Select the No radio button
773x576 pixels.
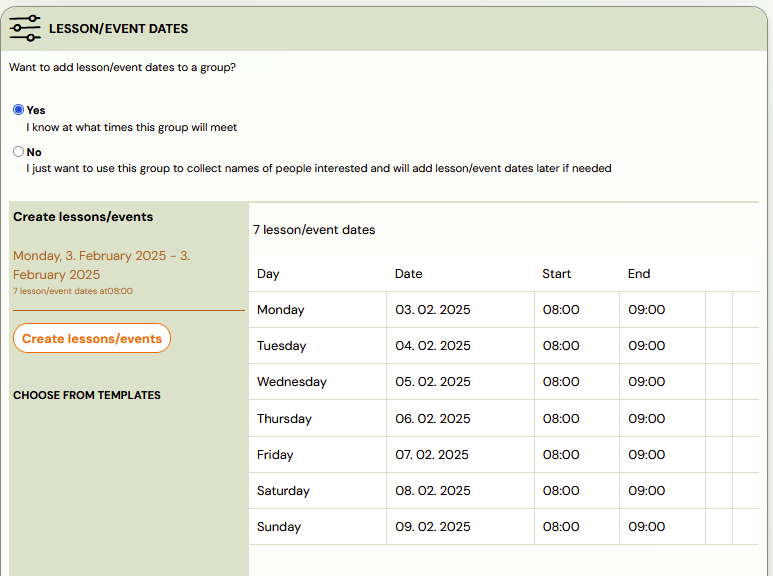tap(18, 151)
